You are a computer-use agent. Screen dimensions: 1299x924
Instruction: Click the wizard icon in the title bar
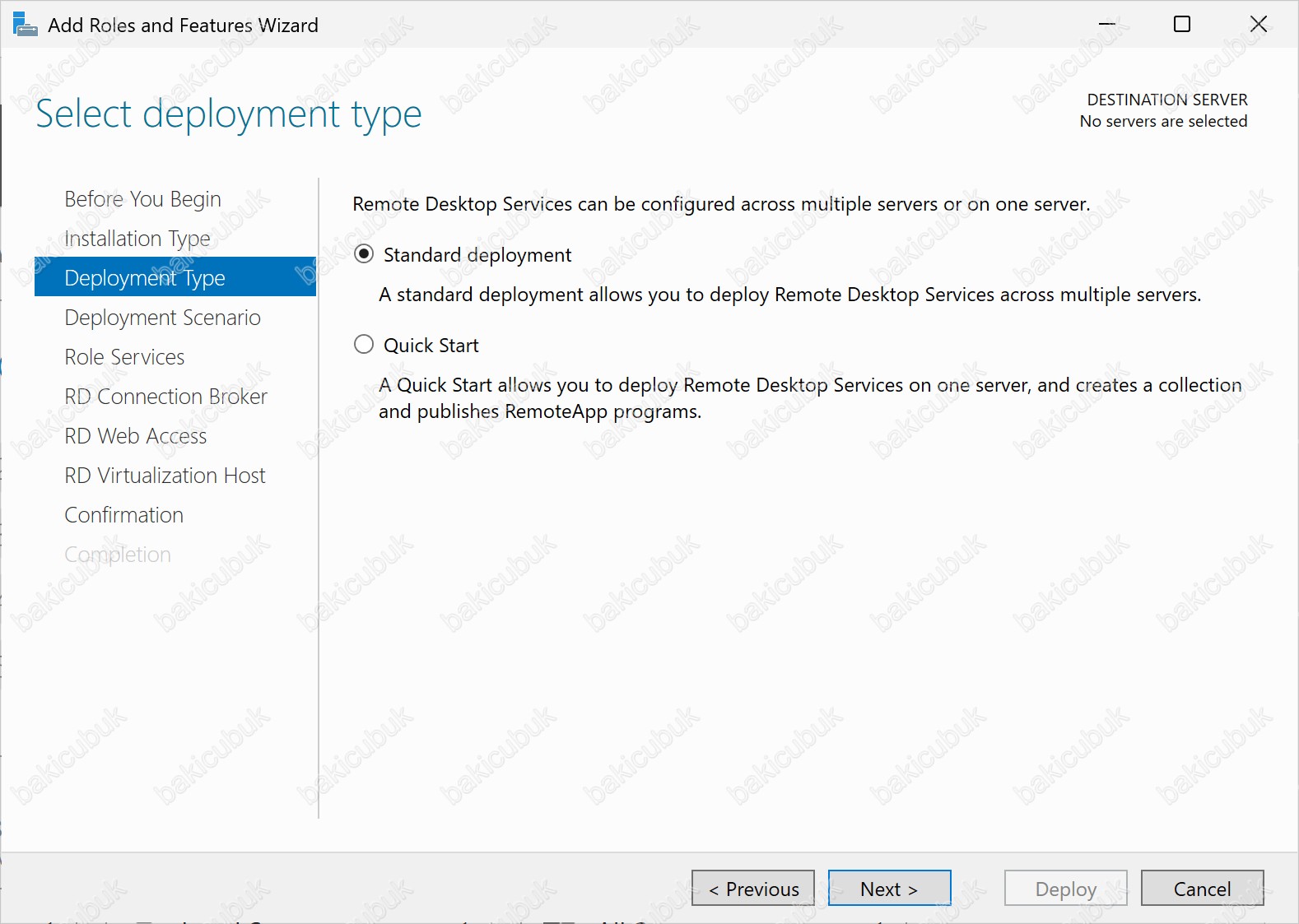click(25, 25)
